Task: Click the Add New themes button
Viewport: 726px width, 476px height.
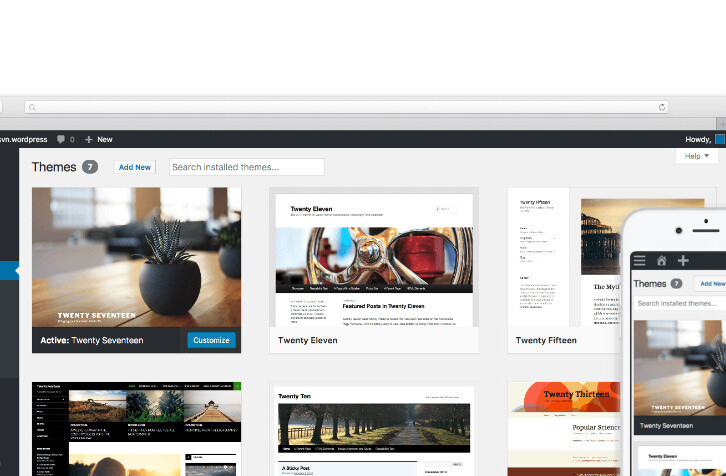Action: pos(135,167)
